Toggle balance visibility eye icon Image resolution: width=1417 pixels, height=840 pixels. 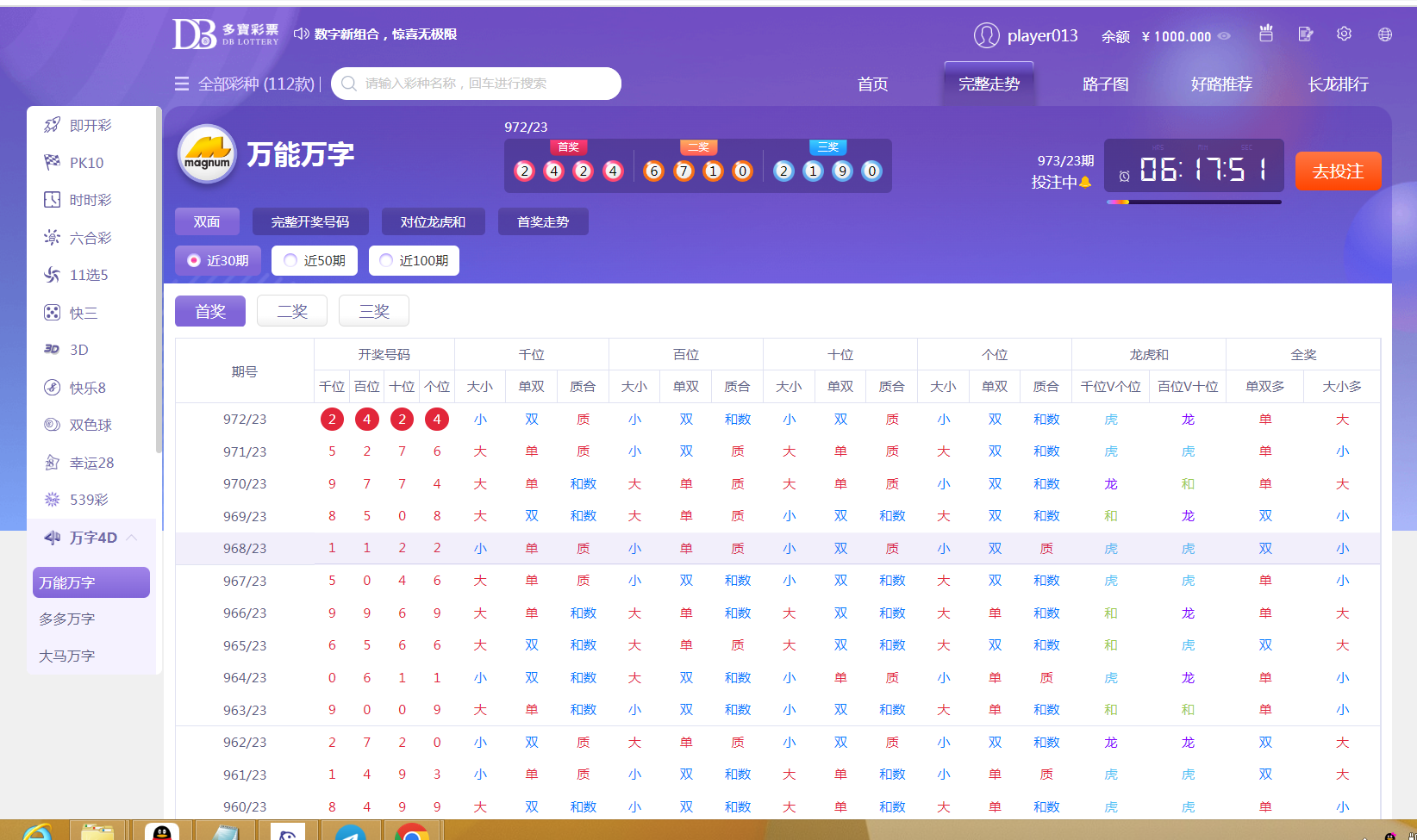click(x=1224, y=36)
